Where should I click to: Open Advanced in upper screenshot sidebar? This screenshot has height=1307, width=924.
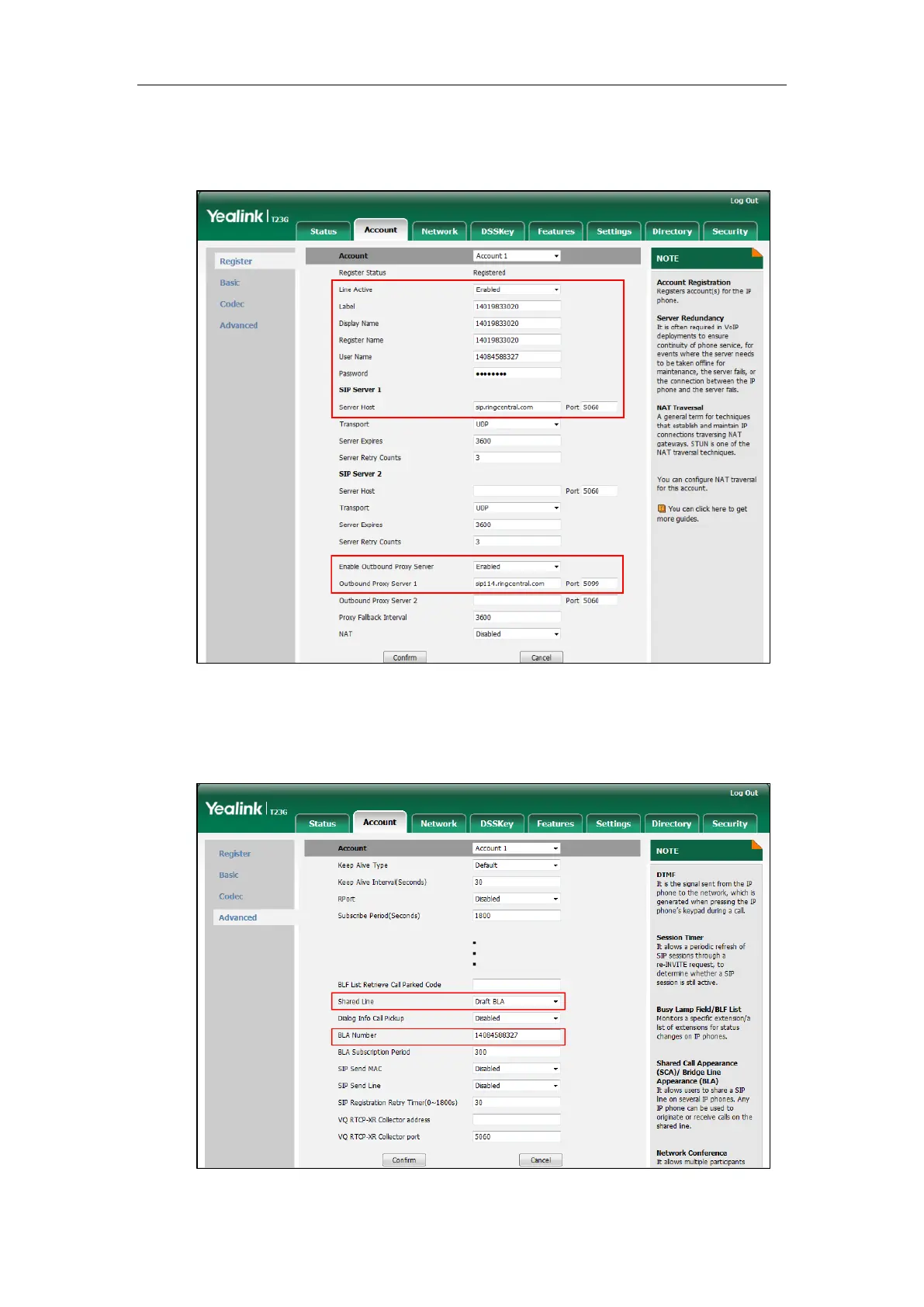click(238, 325)
